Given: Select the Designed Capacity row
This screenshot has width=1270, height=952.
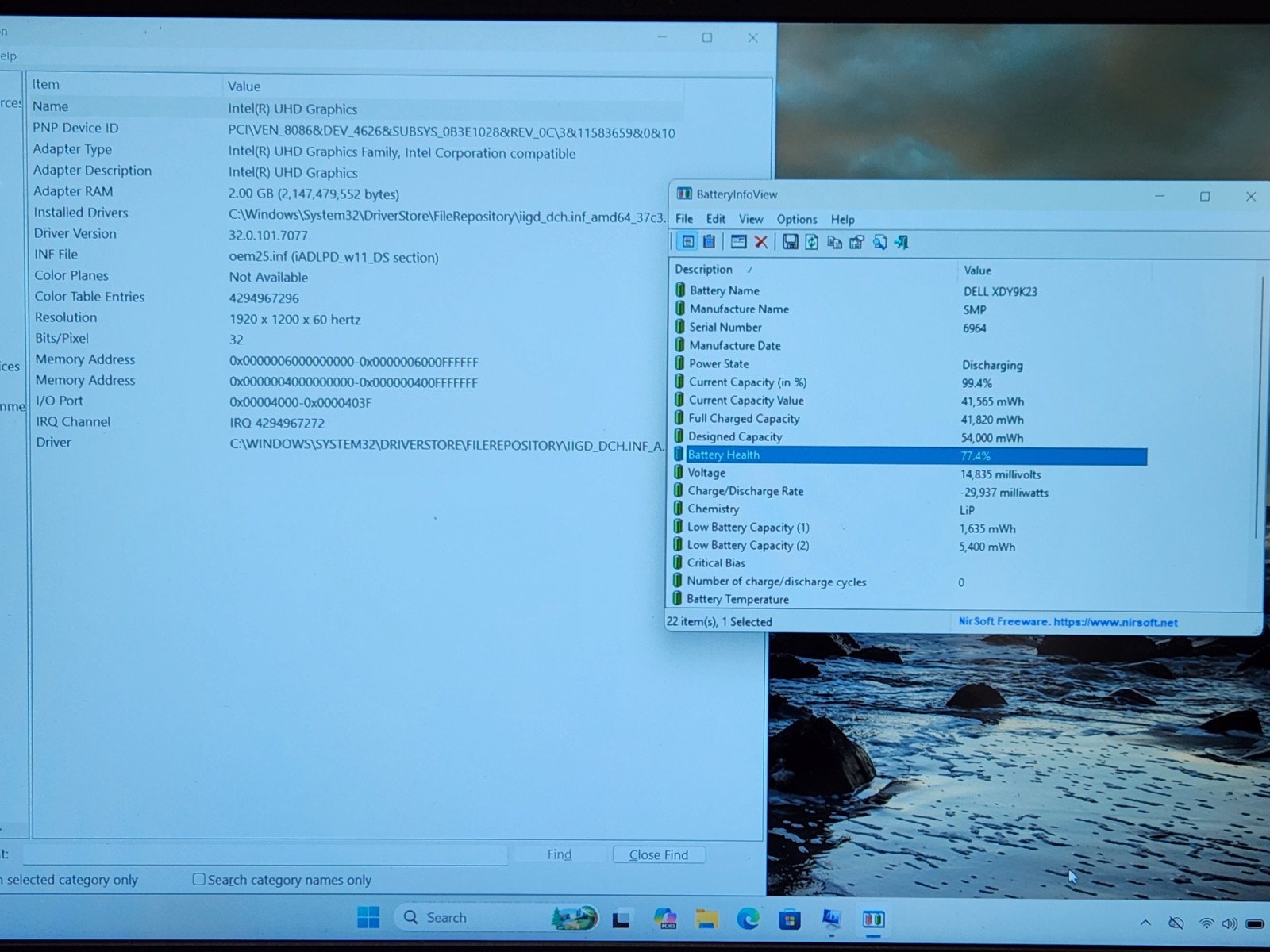Looking at the screenshot, I should coord(910,436).
